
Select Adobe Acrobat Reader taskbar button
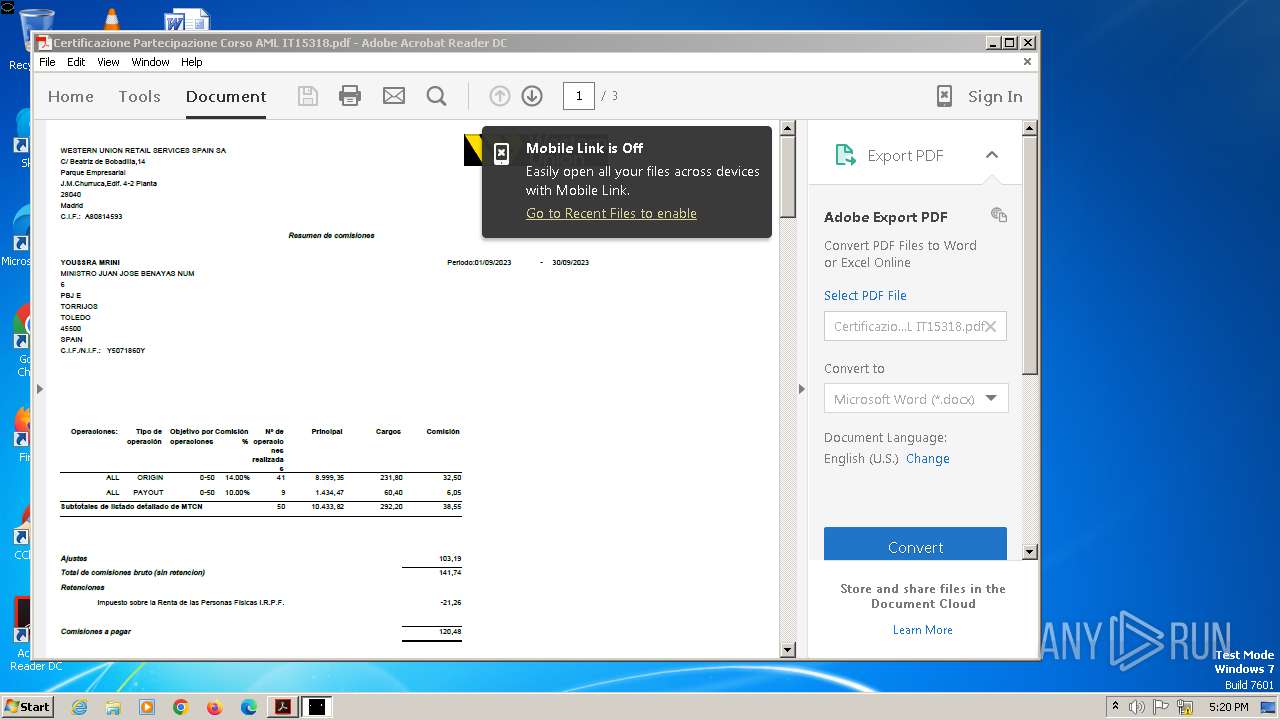[283, 707]
